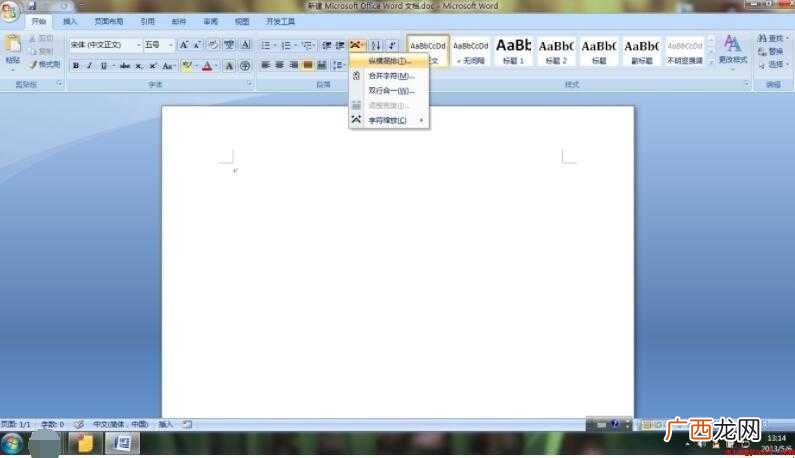Click Distributed alignment icon

point(321,65)
